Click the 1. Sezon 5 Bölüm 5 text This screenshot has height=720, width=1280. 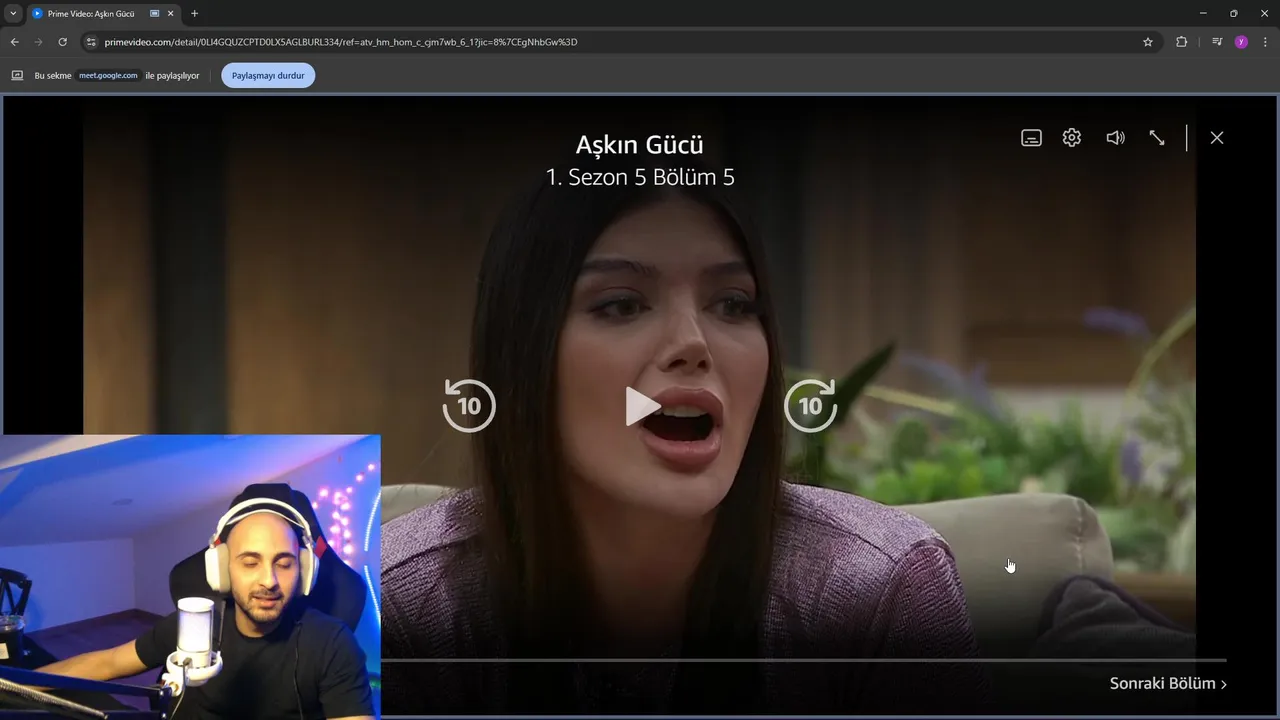(x=640, y=177)
